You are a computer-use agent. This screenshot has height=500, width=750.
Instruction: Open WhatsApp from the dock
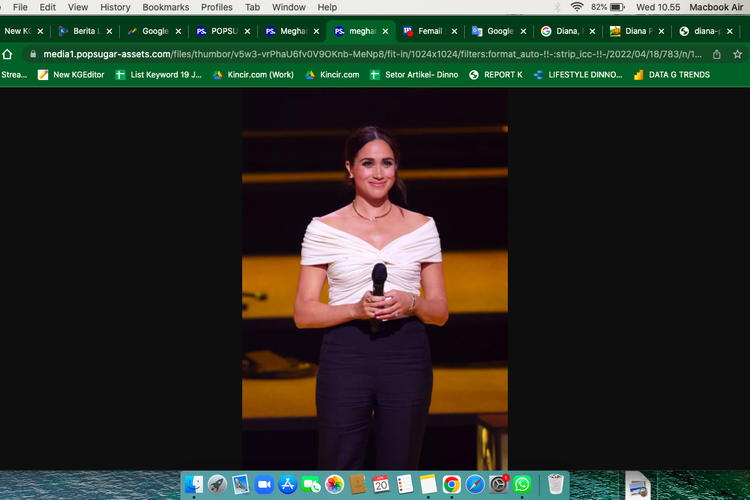point(522,484)
